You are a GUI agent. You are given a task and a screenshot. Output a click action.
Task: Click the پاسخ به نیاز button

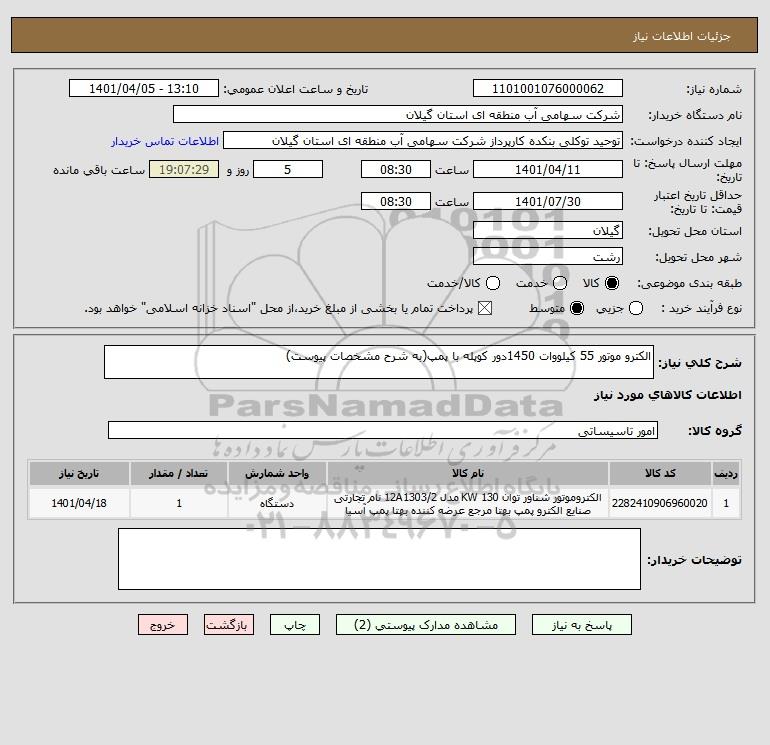[582, 625]
